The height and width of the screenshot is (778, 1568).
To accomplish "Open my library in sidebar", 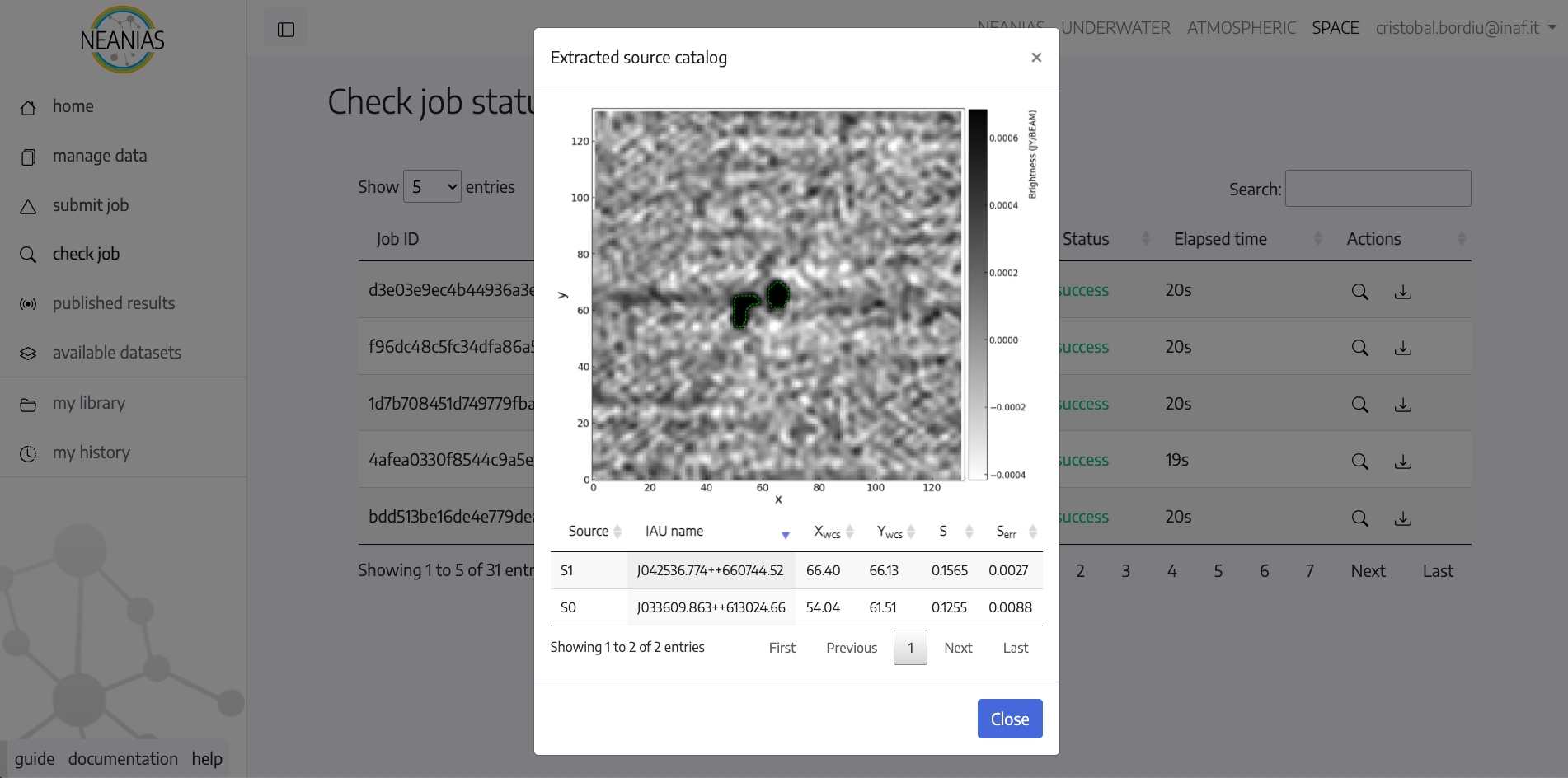I will coord(89,404).
